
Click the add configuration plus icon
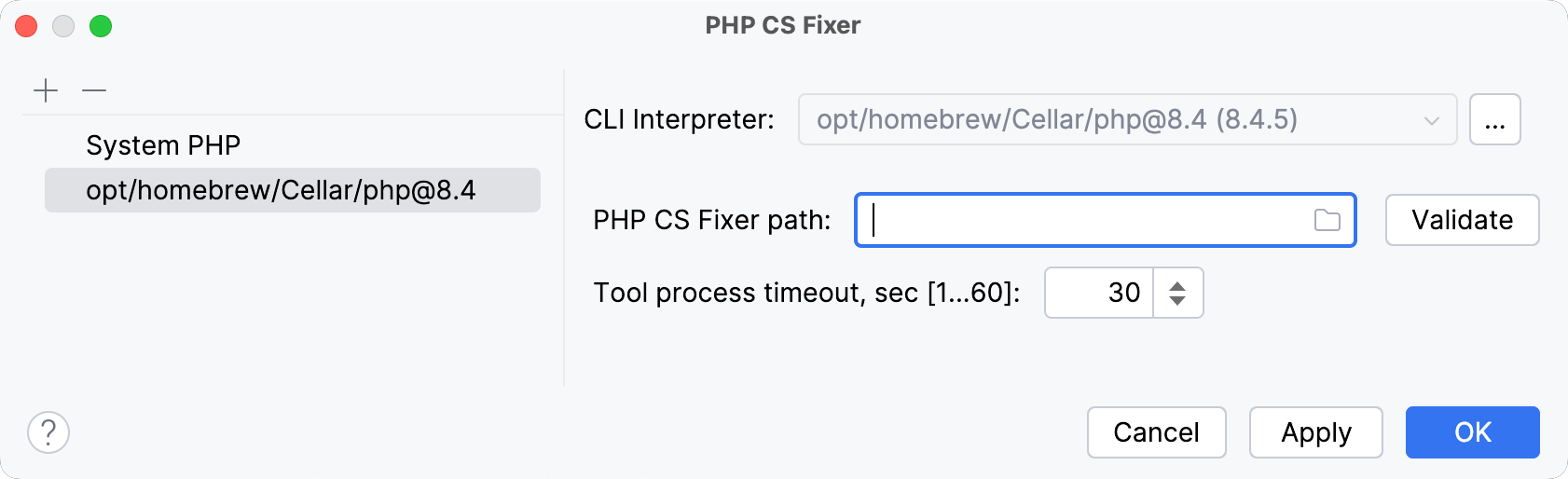46,90
